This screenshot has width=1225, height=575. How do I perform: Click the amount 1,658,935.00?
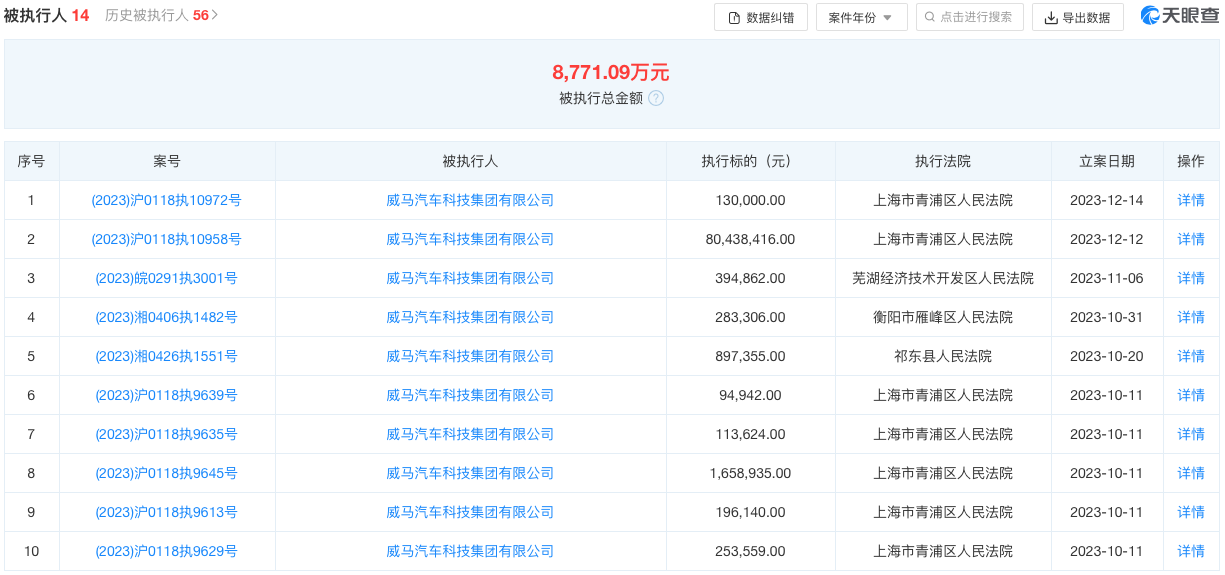750,473
